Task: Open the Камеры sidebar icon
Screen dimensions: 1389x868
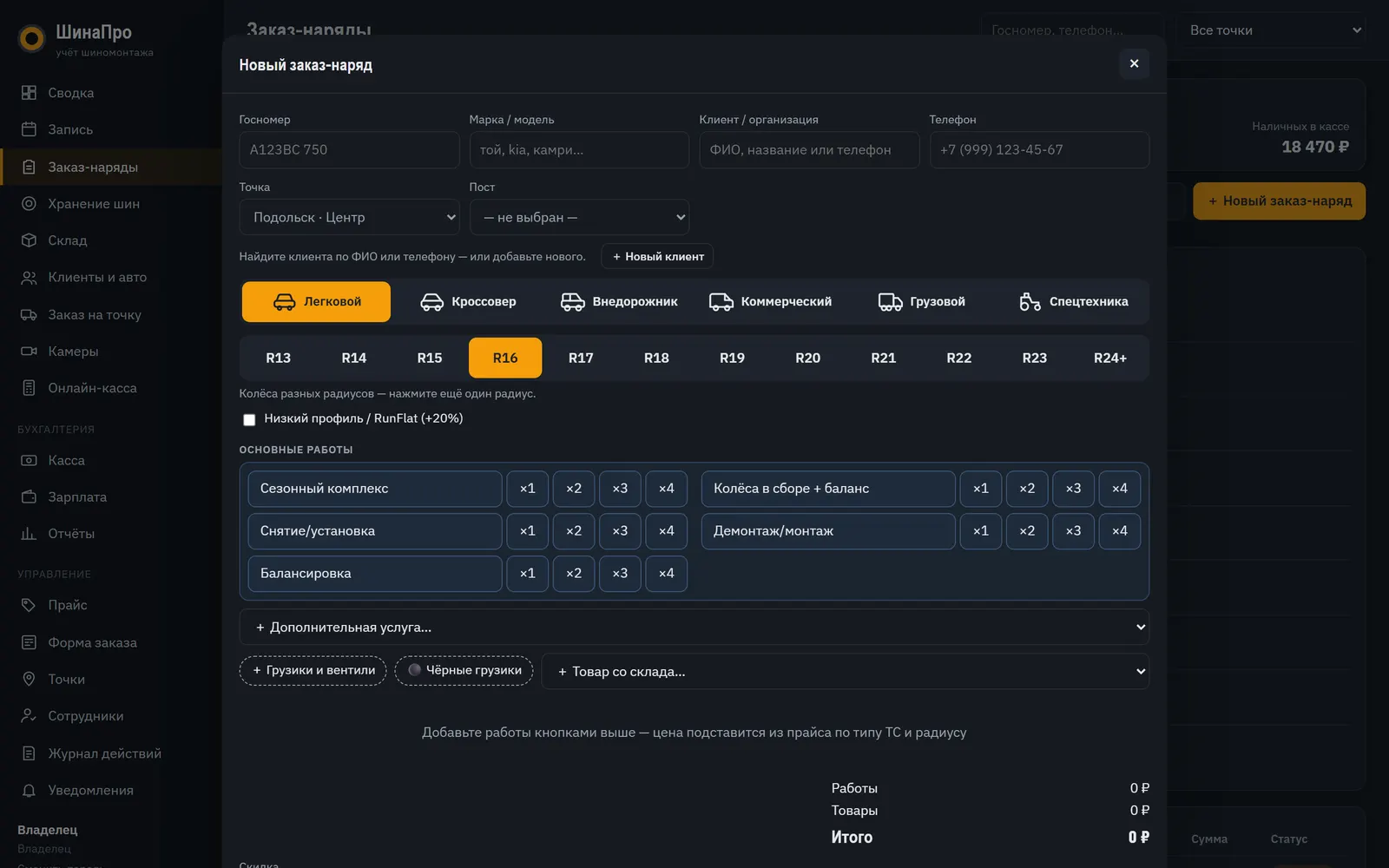Action: pyautogui.click(x=29, y=352)
